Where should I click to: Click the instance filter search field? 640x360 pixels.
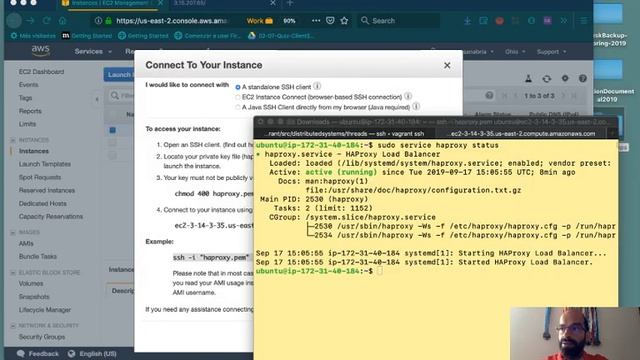pos(122,96)
